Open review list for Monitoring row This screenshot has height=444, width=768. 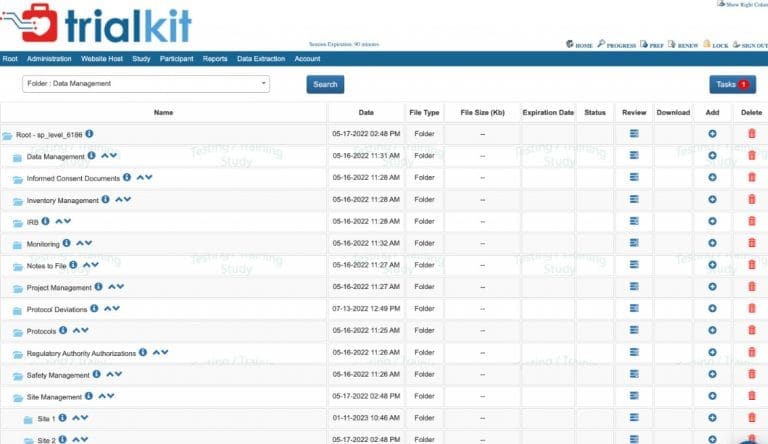[634, 243]
